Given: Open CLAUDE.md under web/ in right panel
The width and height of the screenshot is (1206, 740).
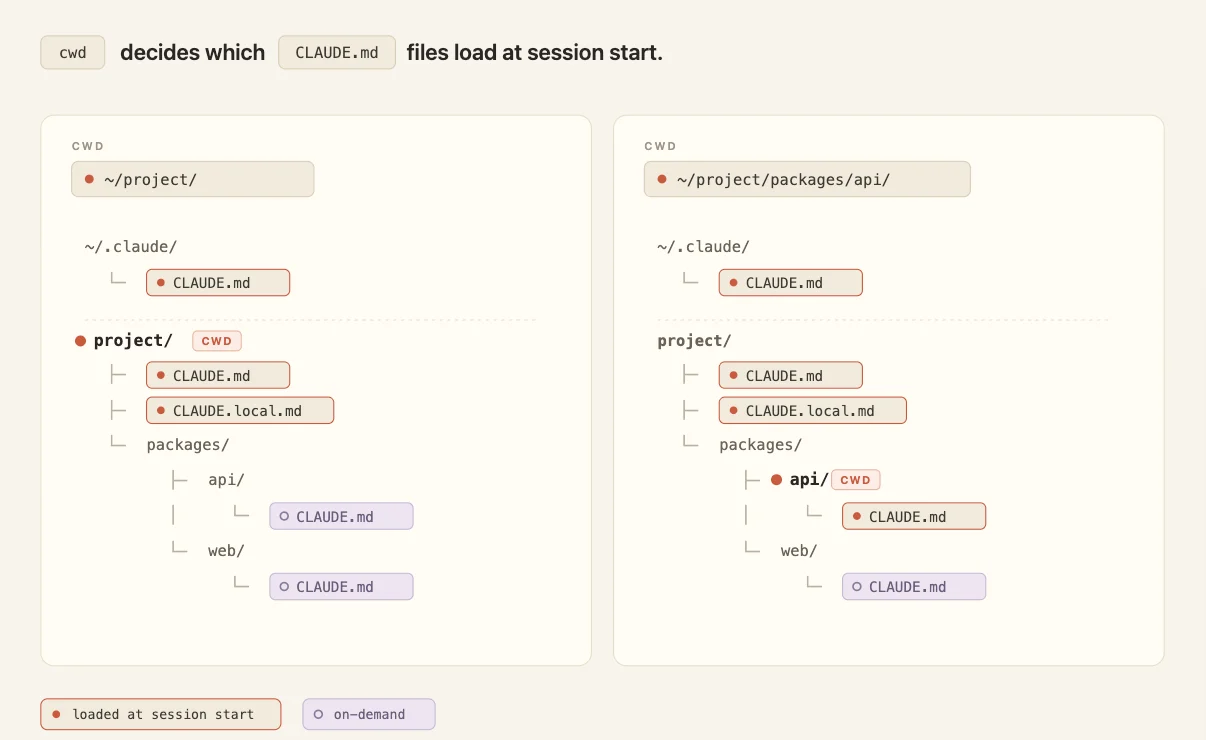Looking at the screenshot, I should (914, 586).
